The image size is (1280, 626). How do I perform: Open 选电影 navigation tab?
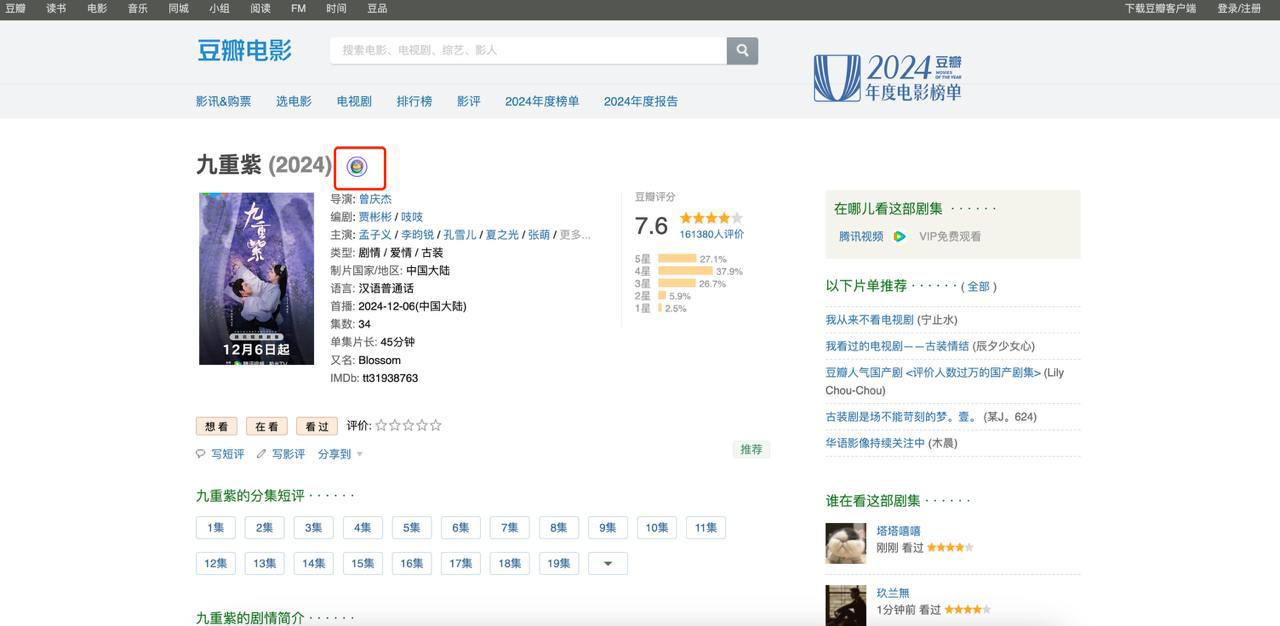pyautogui.click(x=294, y=101)
